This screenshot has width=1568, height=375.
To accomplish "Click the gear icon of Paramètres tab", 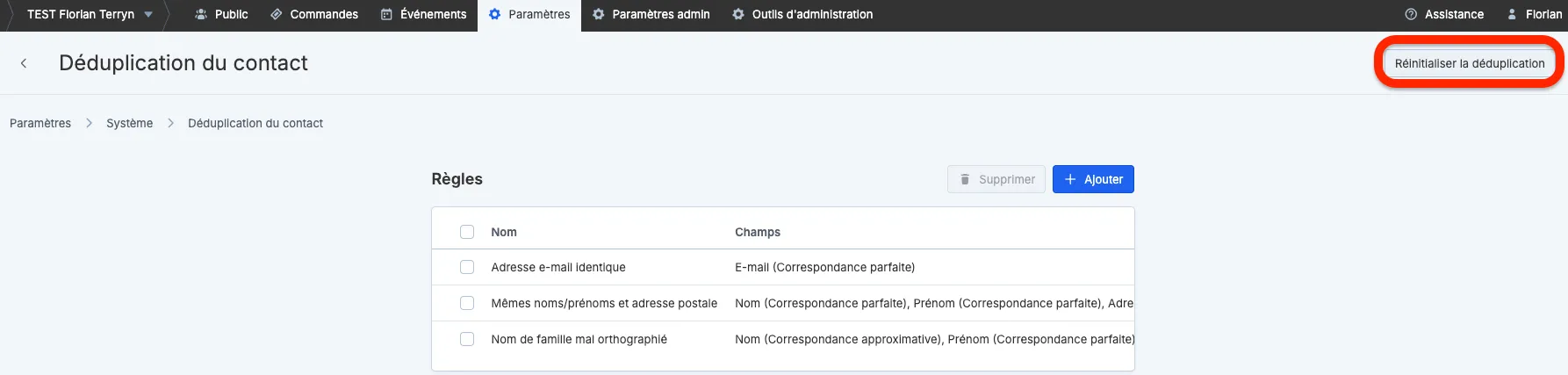I will [x=495, y=14].
